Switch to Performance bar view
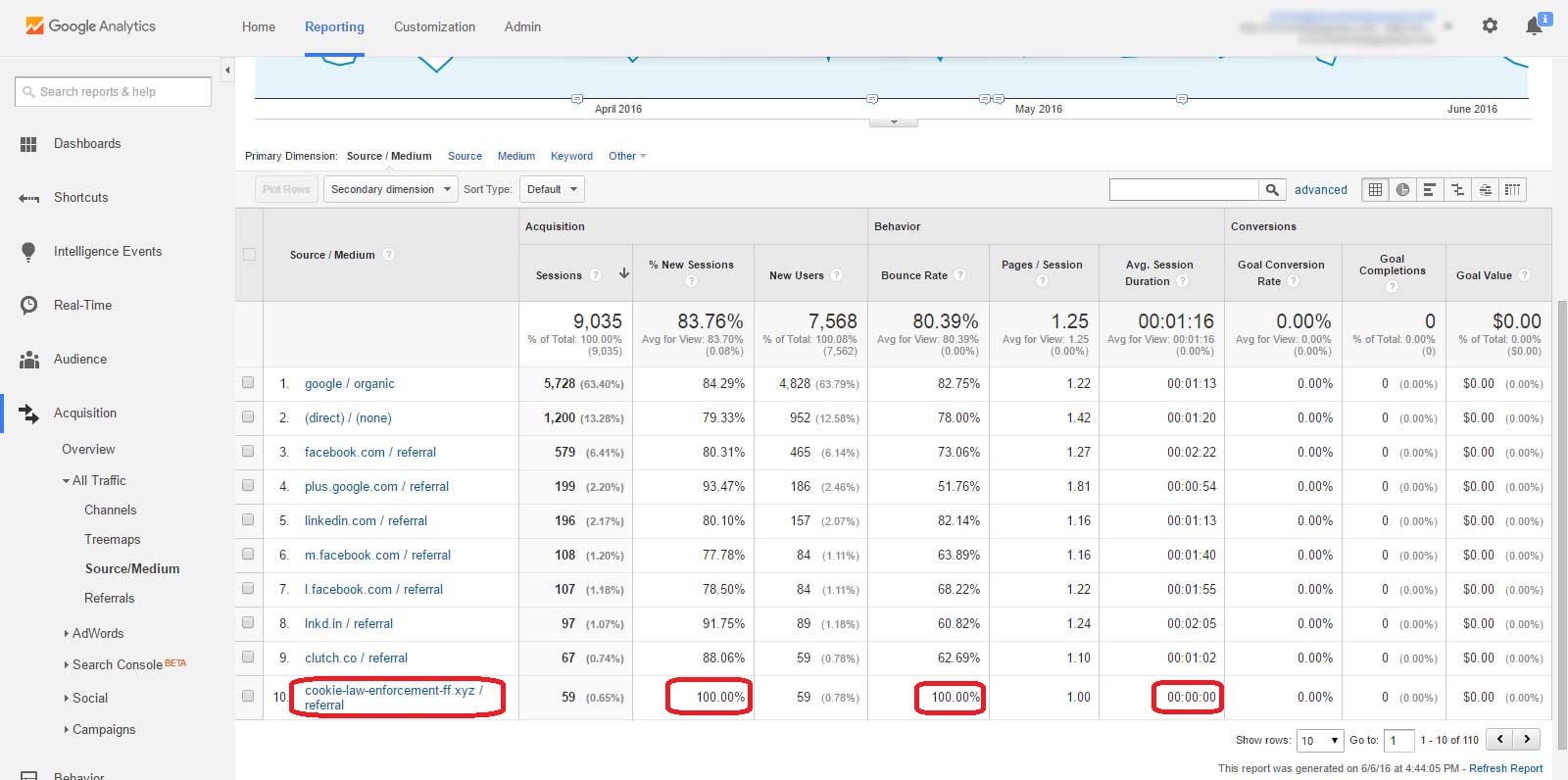This screenshot has height=780, width=1568. [1430, 190]
